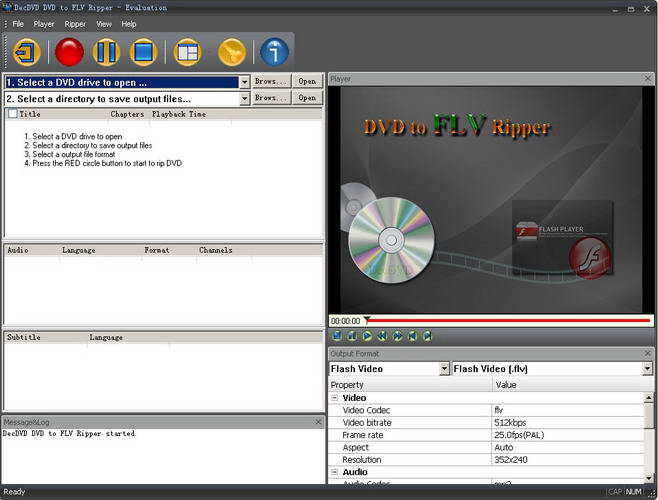
Task: Click the Value column header
Action: (572, 385)
